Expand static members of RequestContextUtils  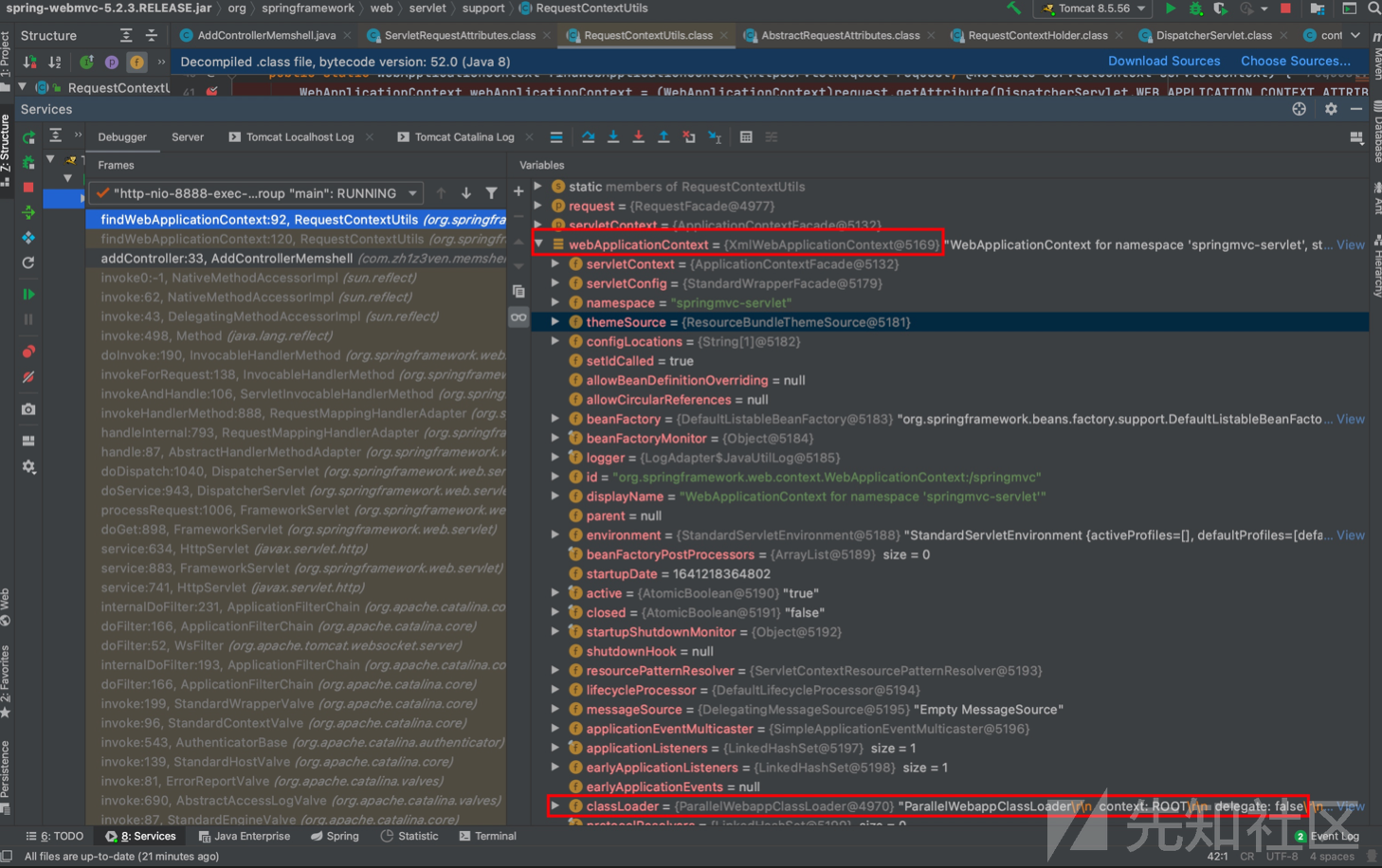pos(538,187)
